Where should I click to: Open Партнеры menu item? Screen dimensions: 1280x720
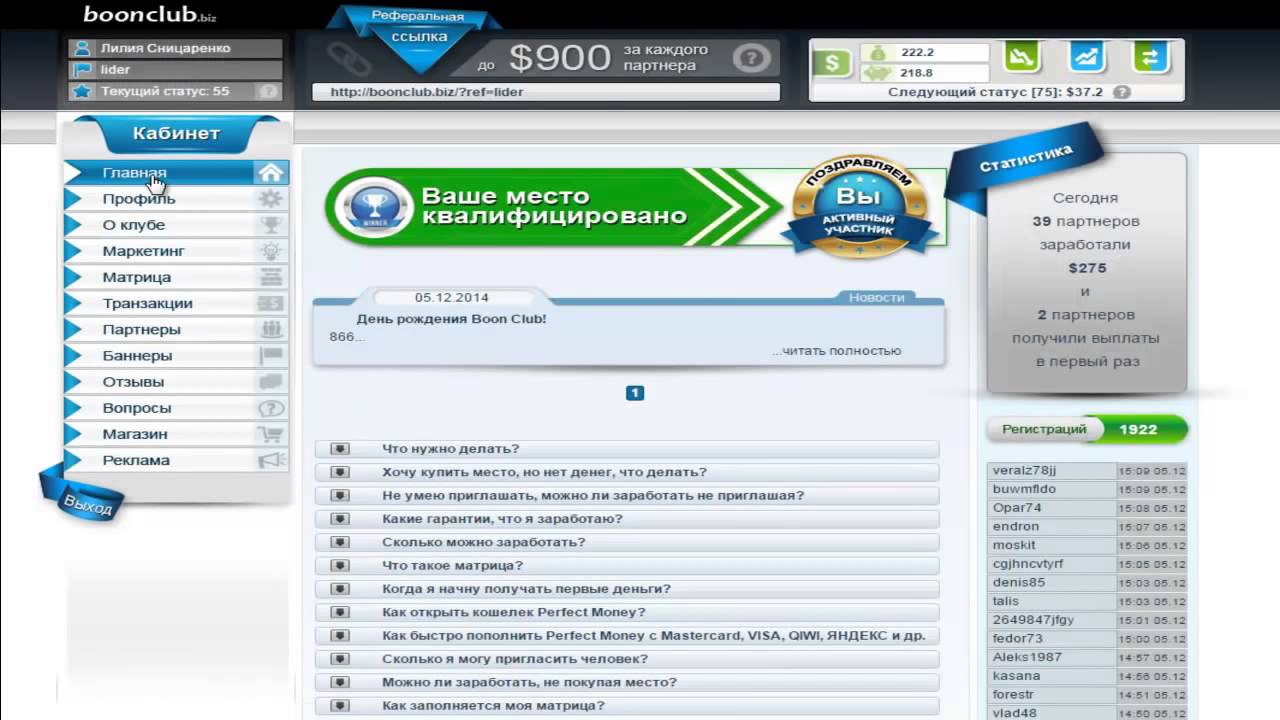176,329
